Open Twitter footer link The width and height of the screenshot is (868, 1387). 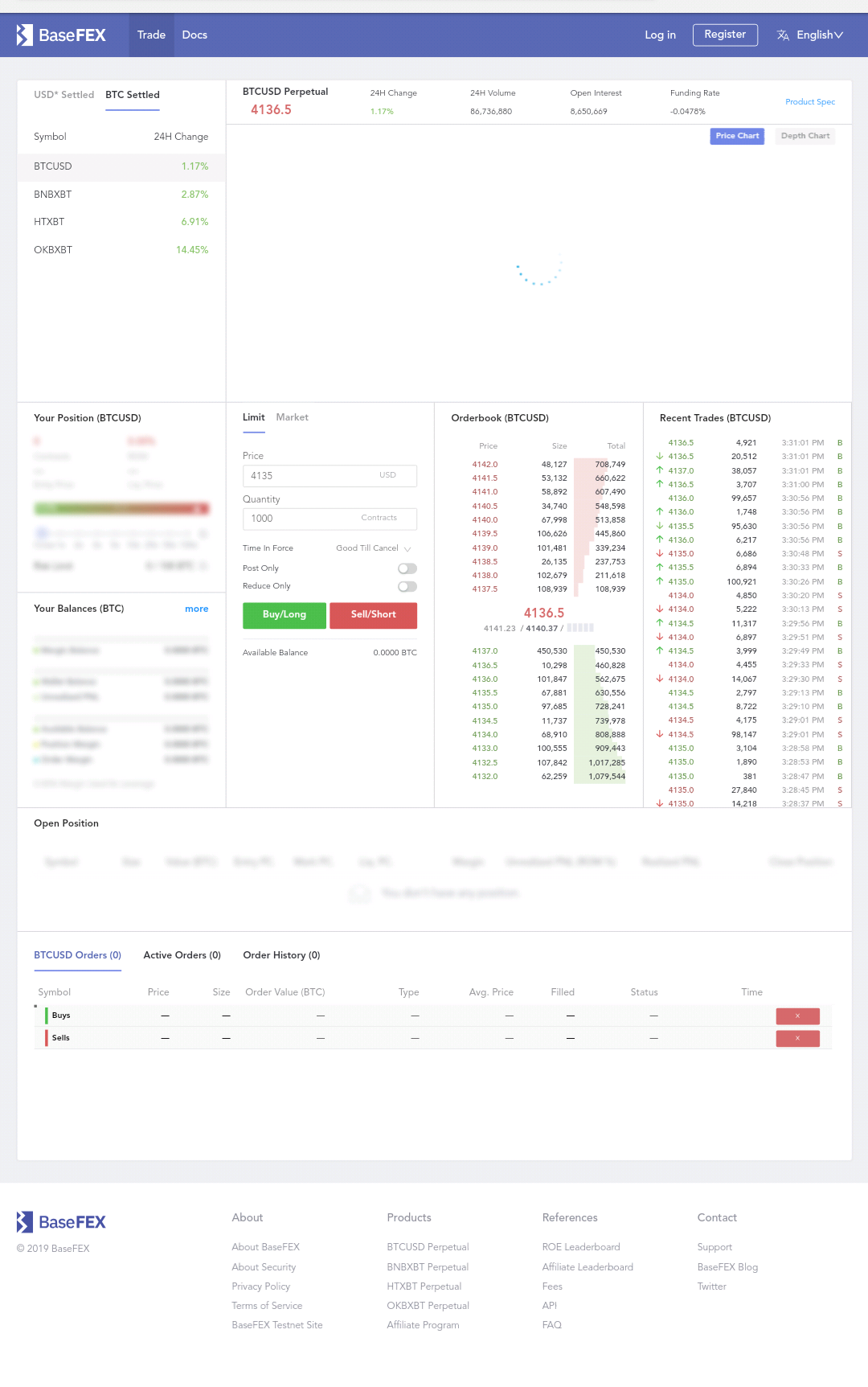tap(711, 1286)
